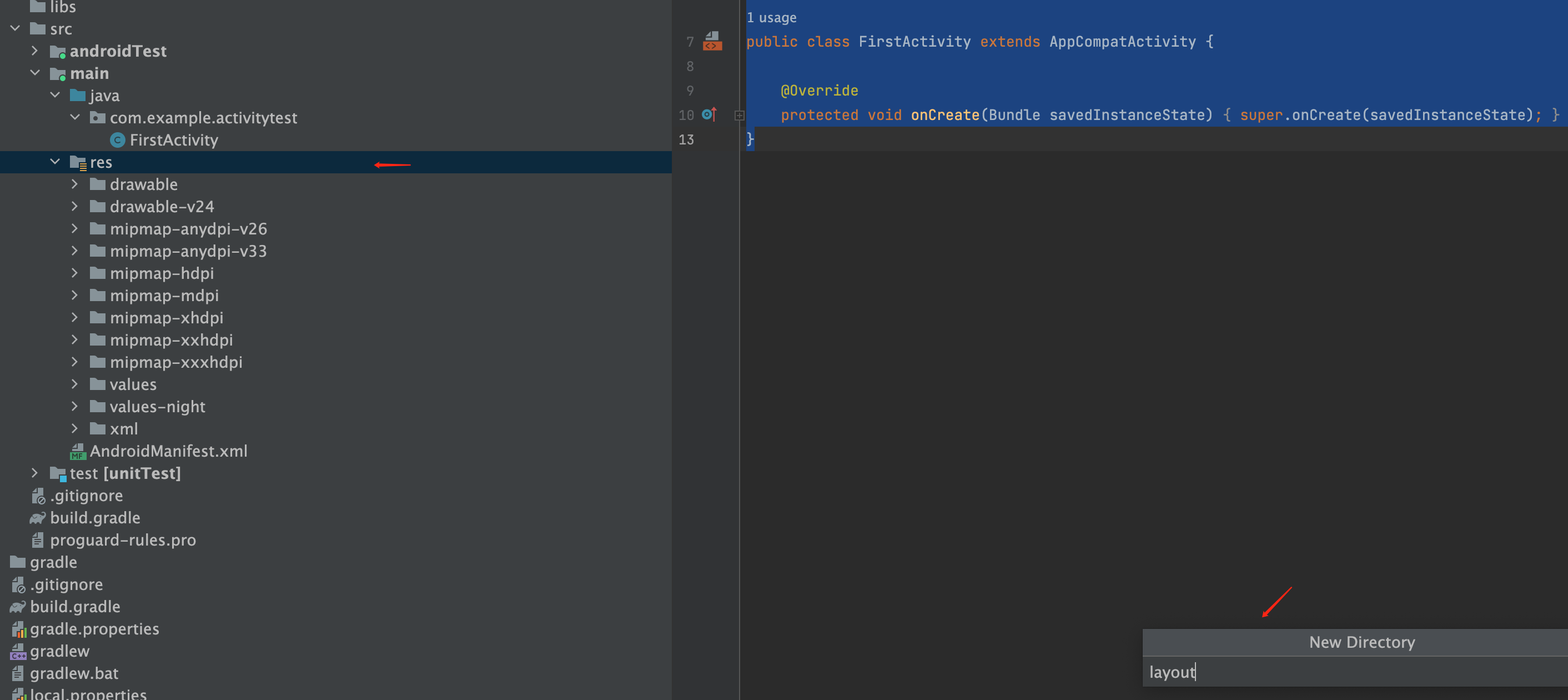Screen dimensions: 1568x700
Task: Click the 1 usage hint link
Action: pos(771,18)
